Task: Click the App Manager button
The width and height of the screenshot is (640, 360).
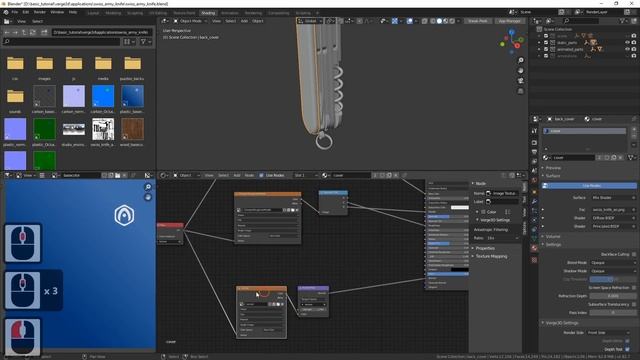Action: pos(509,21)
